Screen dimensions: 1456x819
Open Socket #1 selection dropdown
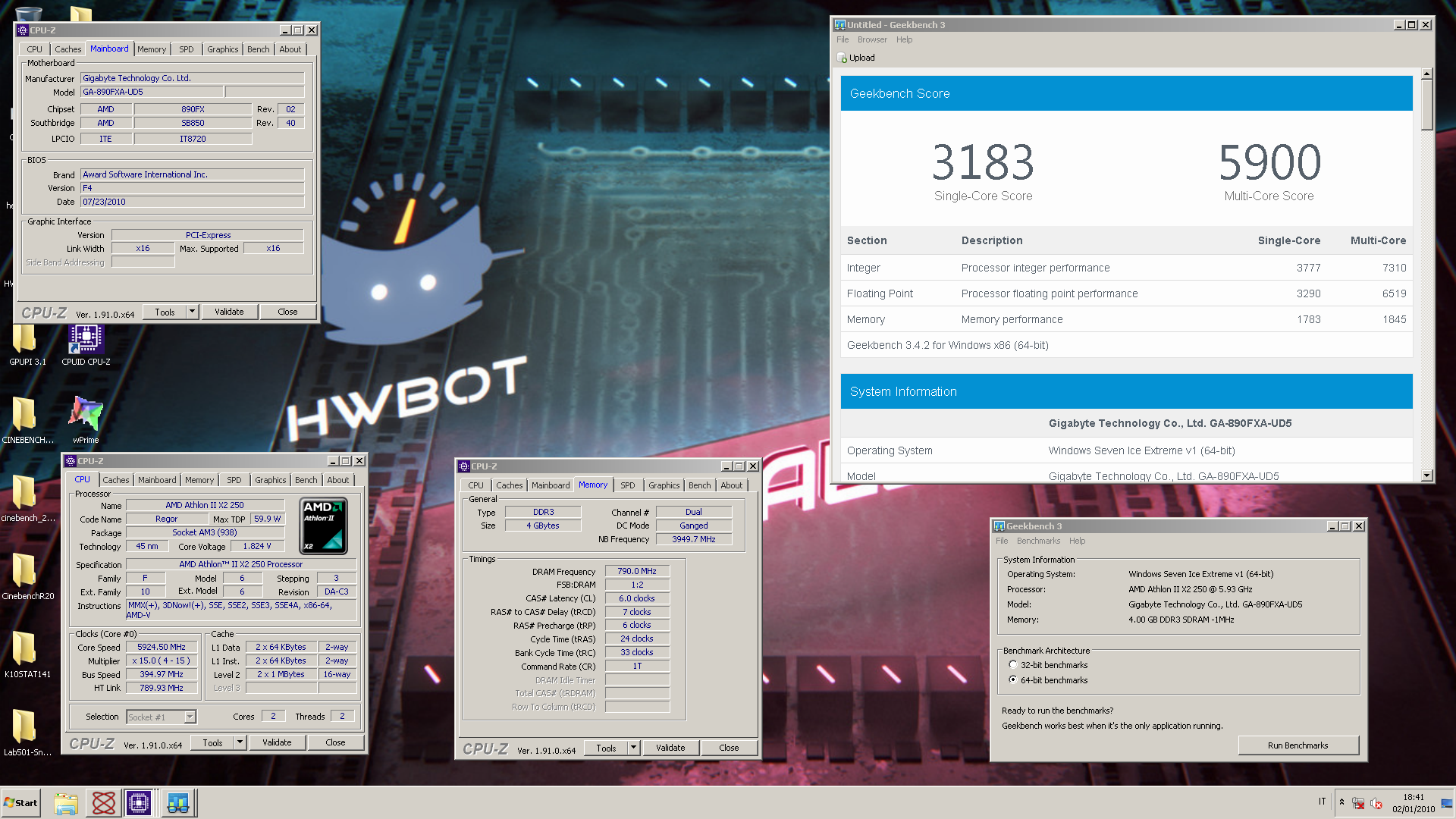[x=190, y=717]
